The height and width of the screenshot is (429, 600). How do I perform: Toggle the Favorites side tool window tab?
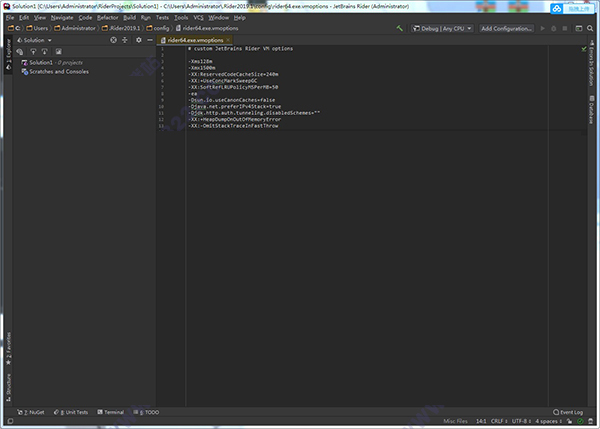tap(8, 349)
